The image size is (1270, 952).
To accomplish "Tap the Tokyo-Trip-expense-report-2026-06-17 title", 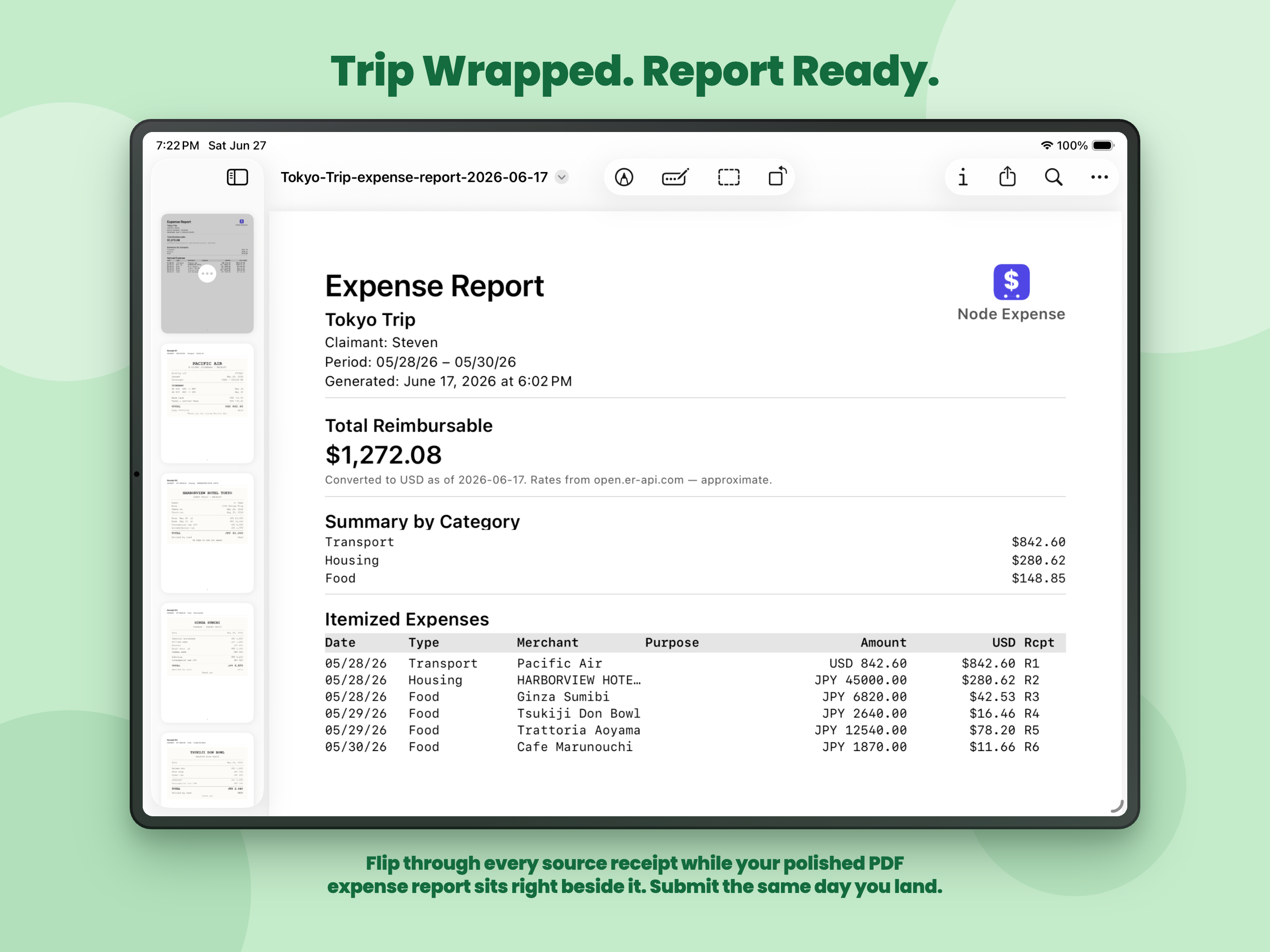I will click(x=414, y=177).
